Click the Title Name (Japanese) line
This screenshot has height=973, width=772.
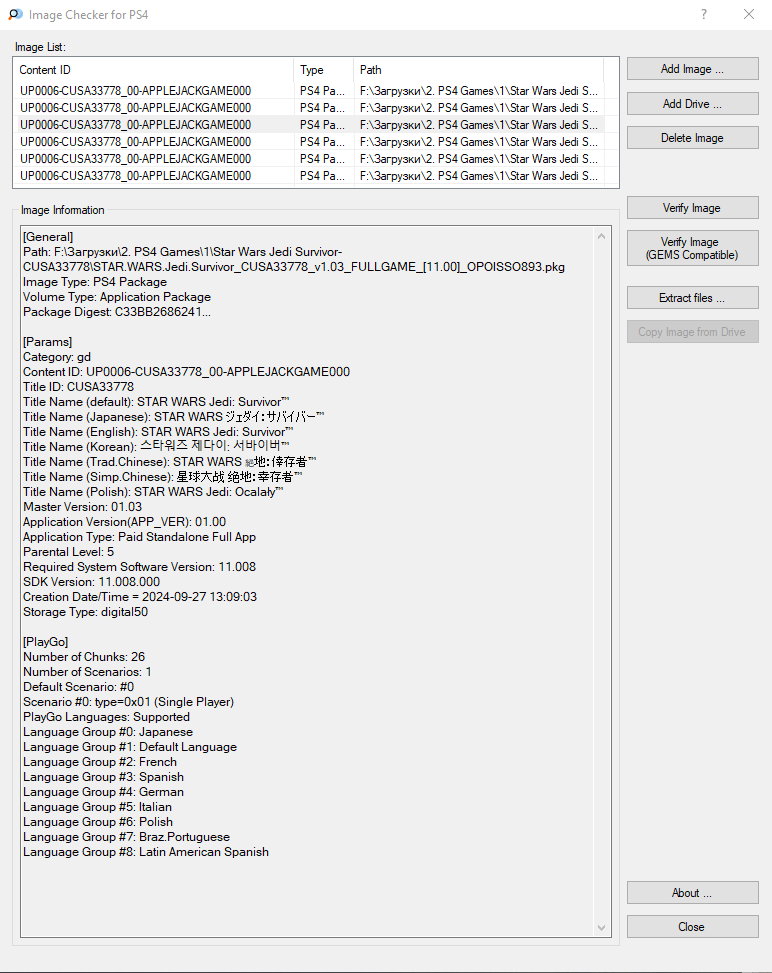174,416
